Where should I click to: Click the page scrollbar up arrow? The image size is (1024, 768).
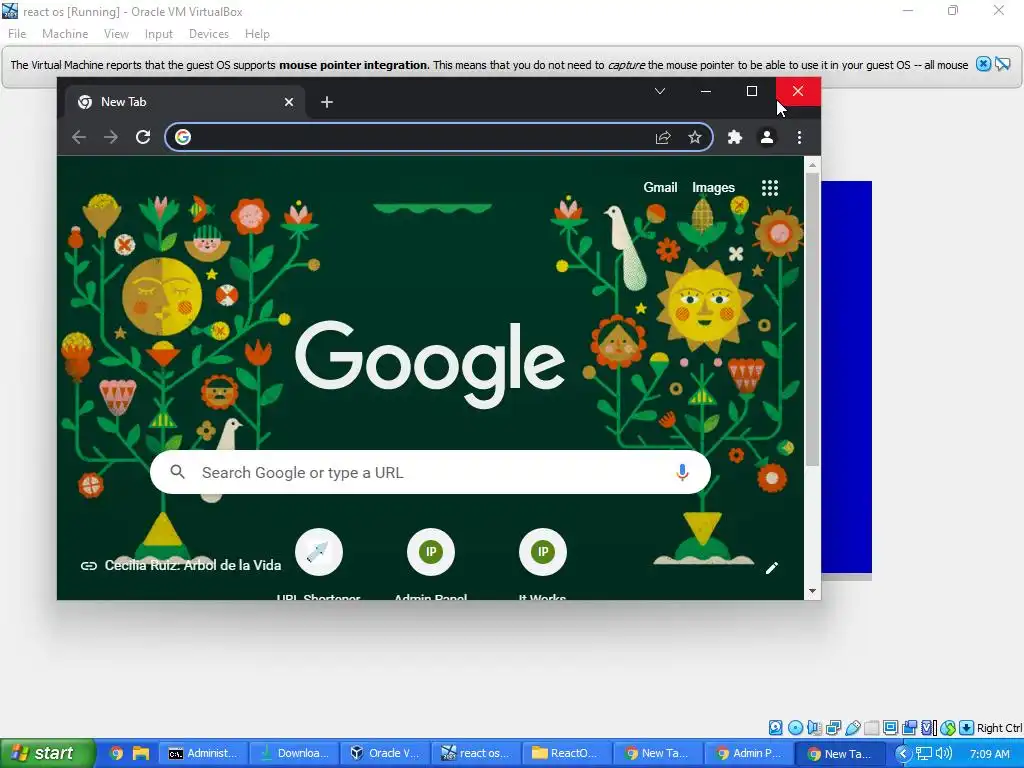pos(812,165)
